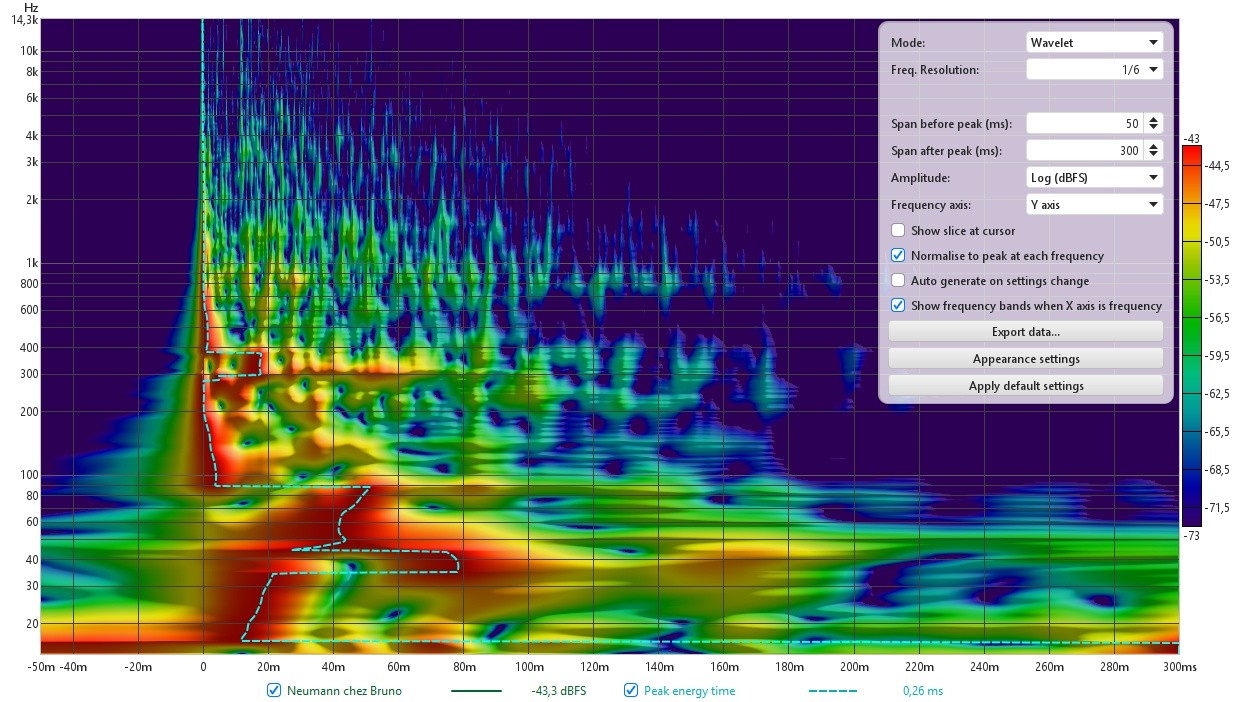Enable Auto generate on settings change

898,281
